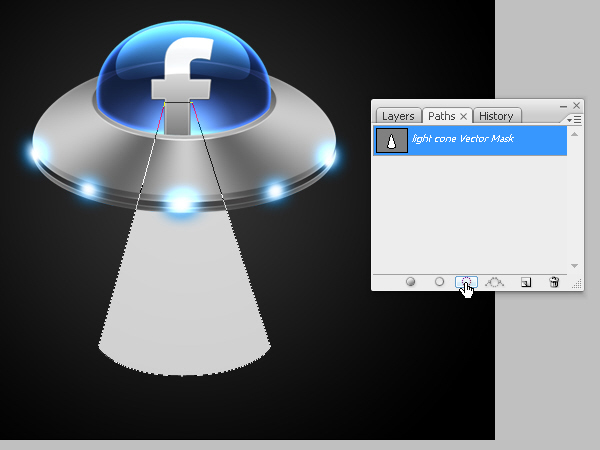
Task: Click the panel scrollbar down arrow
Action: [x=574, y=266]
